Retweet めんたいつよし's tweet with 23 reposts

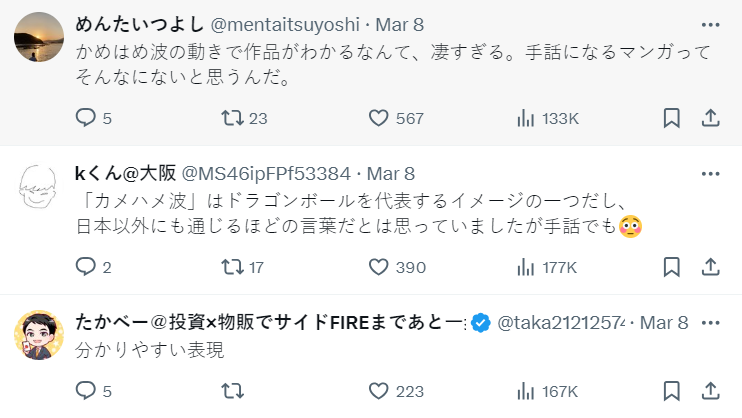(231, 118)
